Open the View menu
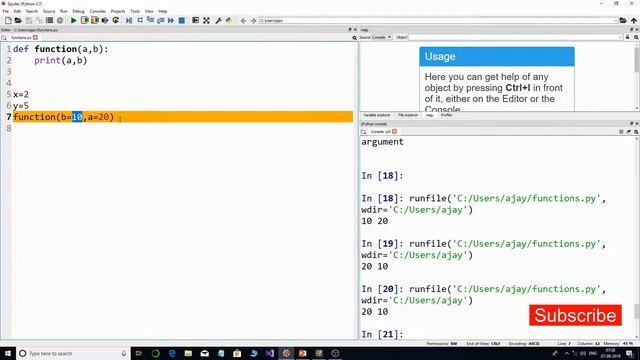640x360 pixels. [149, 11]
